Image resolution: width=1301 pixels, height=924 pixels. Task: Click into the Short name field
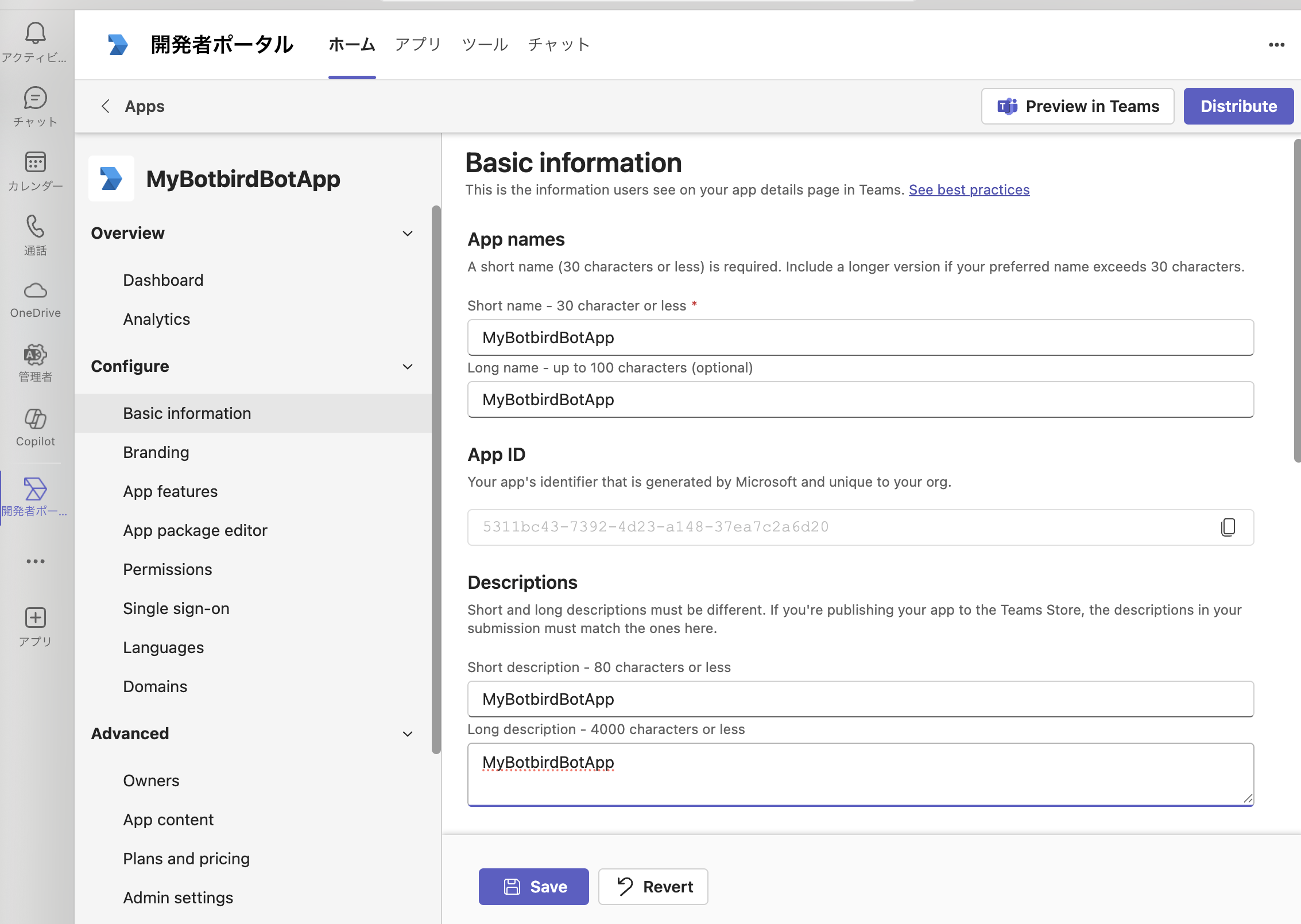click(860, 337)
